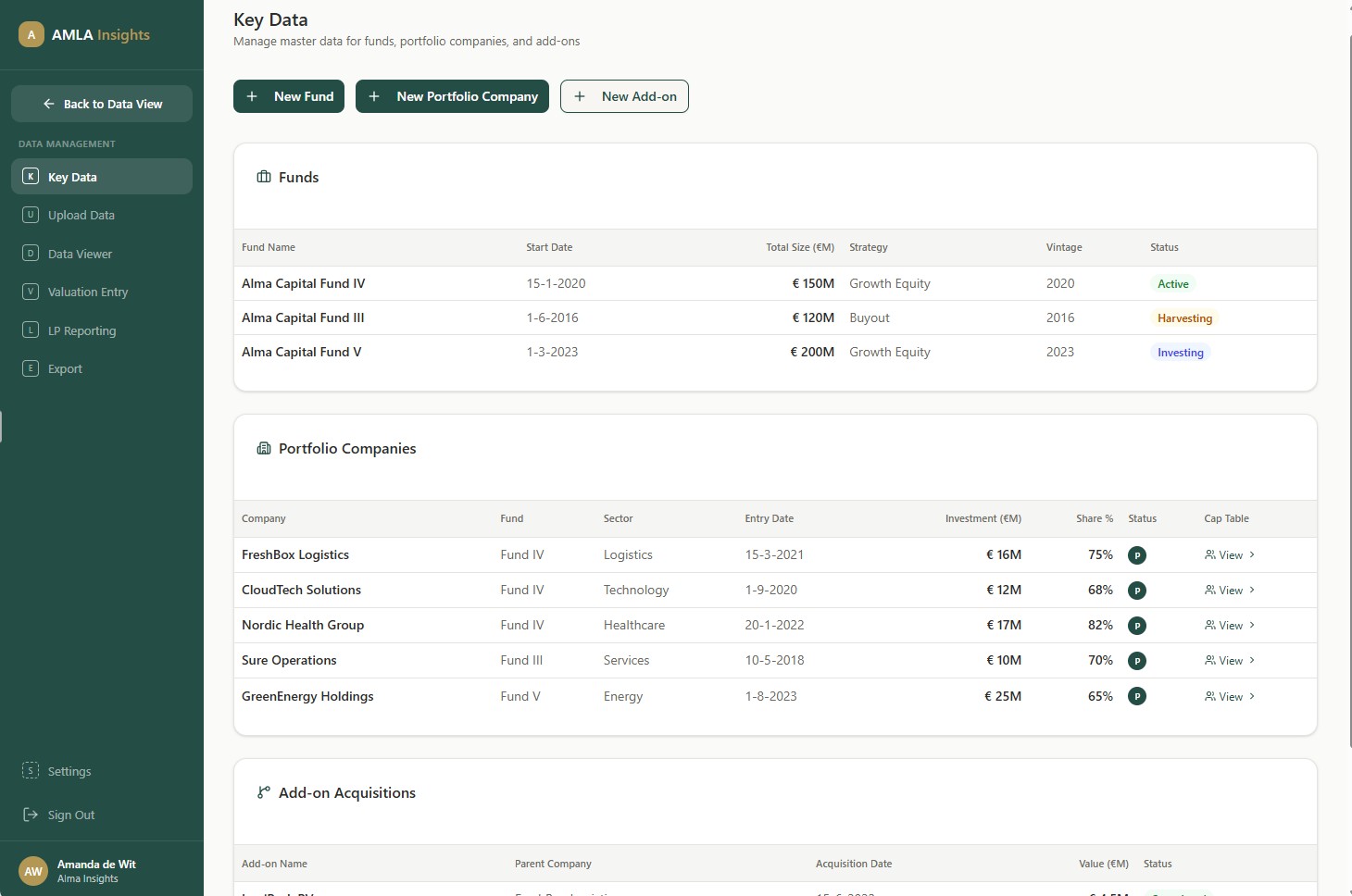Click the AMLA logo badge icon

(31, 35)
